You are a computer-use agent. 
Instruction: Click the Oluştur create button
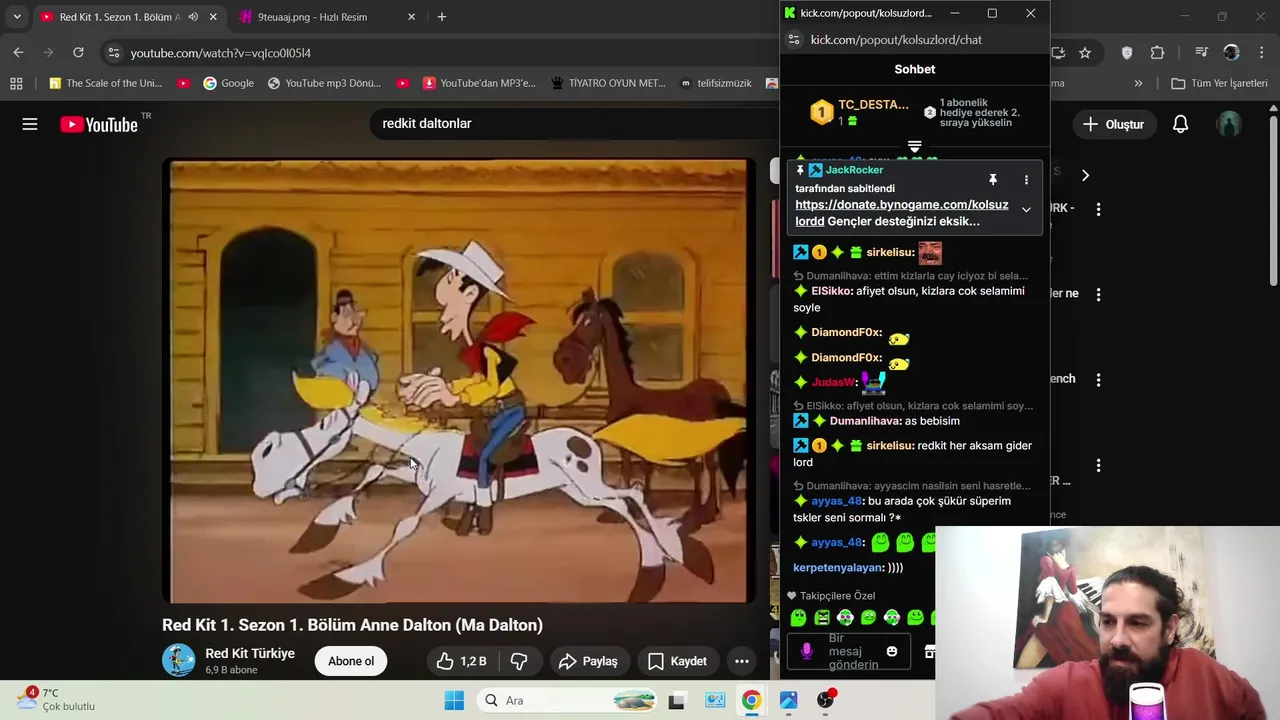1113,124
